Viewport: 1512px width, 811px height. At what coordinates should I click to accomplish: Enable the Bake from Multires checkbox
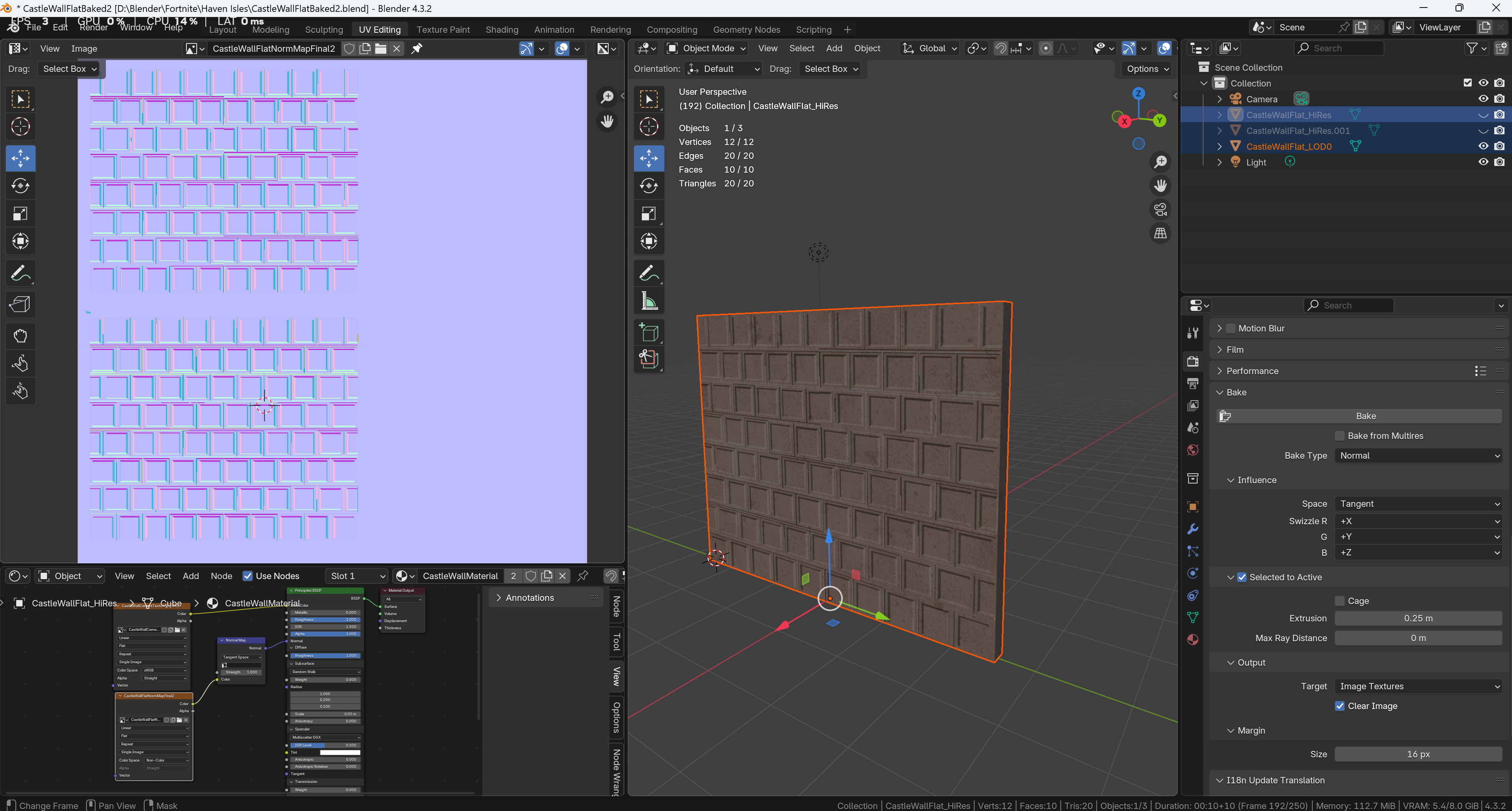pyautogui.click(x=1339, y=435)
